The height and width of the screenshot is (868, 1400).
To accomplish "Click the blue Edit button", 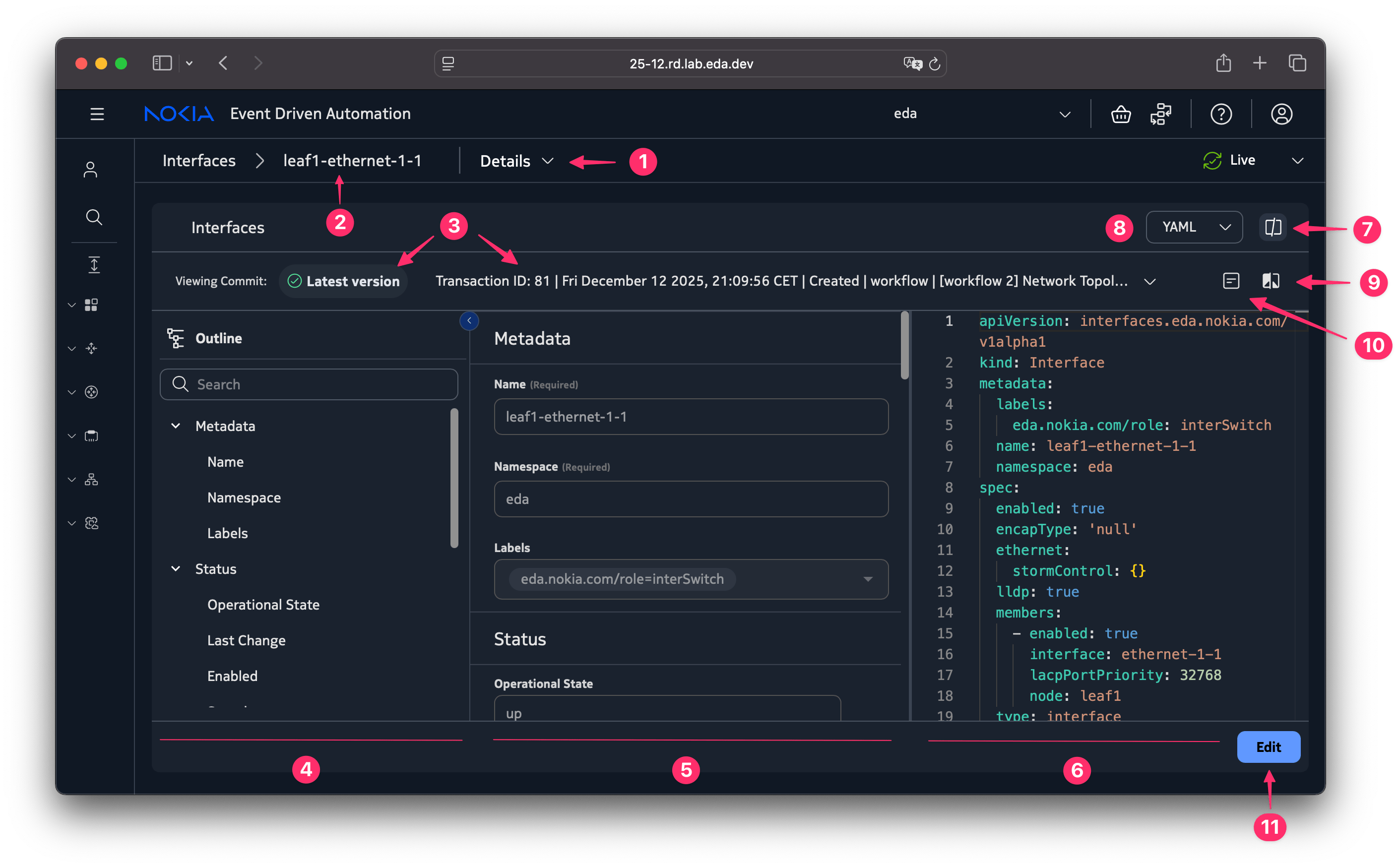I will [x=1268, y=746].
